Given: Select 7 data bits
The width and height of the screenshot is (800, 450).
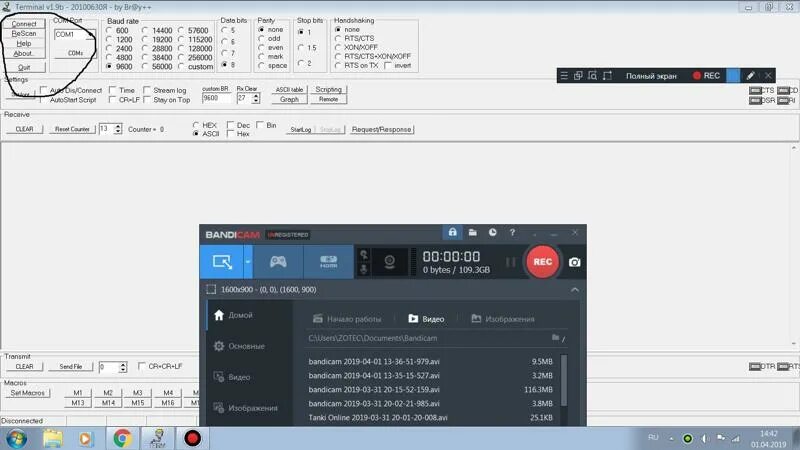Looking at the screenshot, I should click(229, 53).
